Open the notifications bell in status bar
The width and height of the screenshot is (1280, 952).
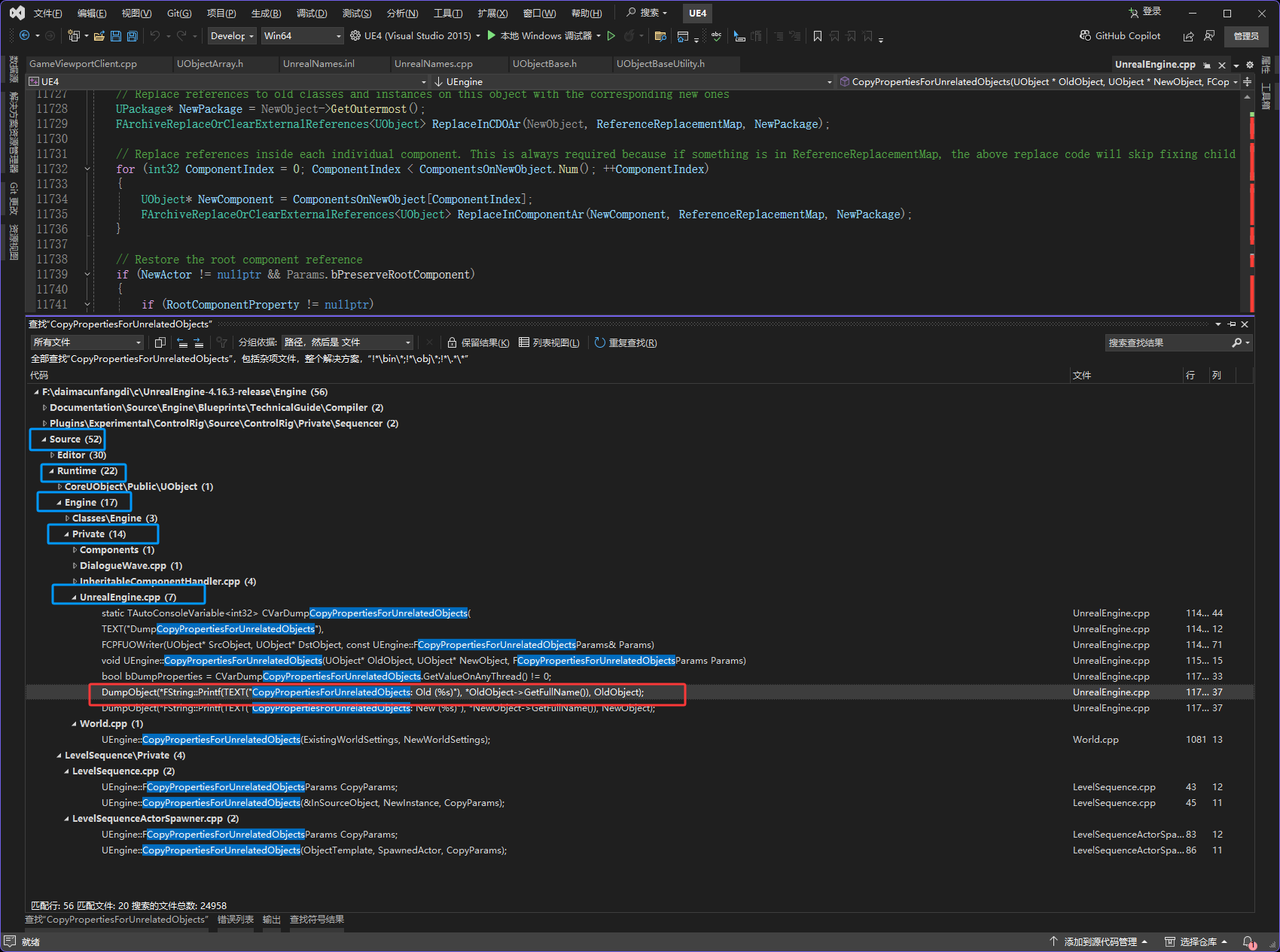(x=1248, y=941)
